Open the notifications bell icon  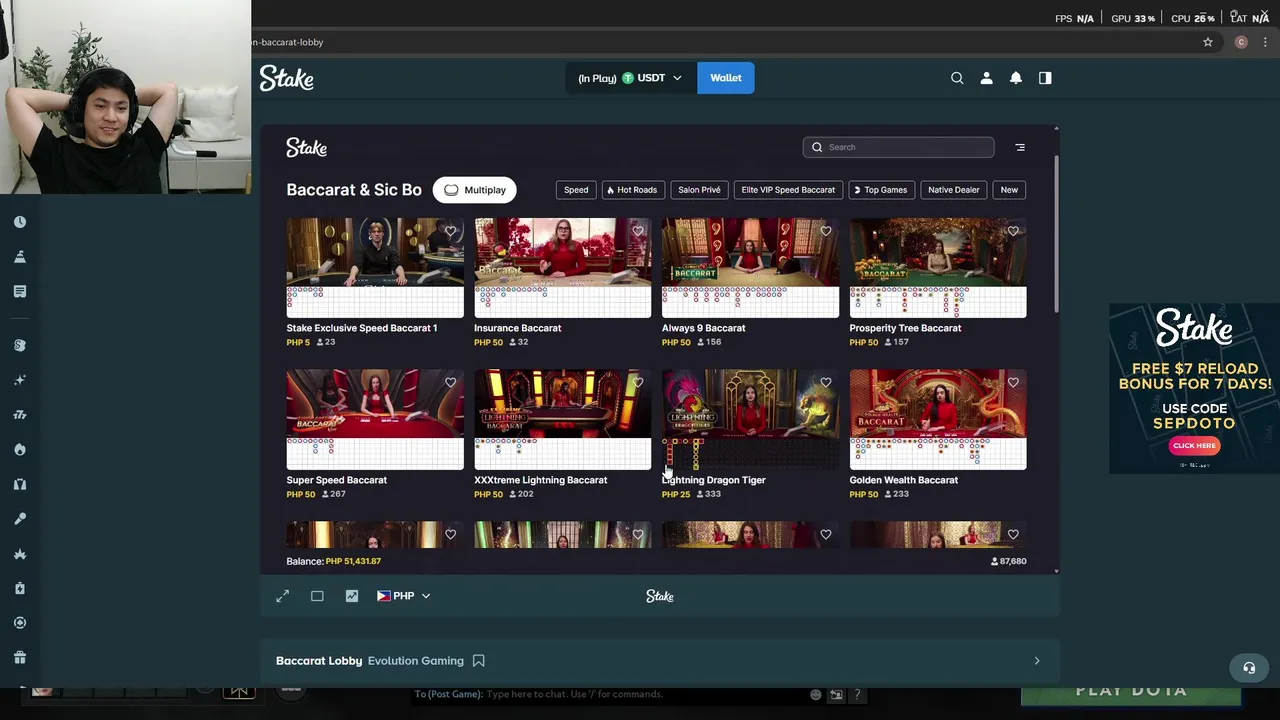click(1016, 78)
